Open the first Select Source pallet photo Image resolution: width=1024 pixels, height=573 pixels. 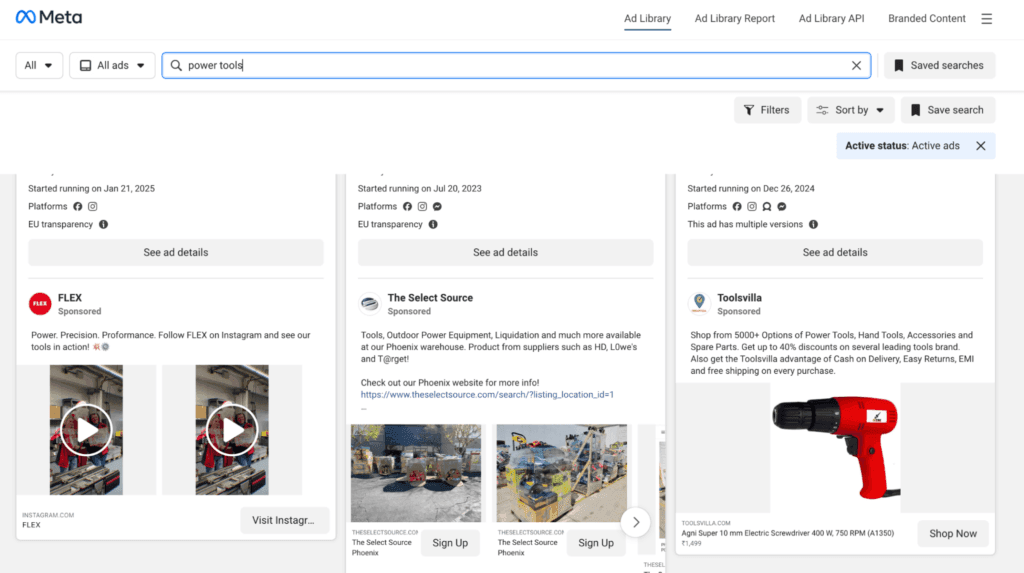coord(416,473)
